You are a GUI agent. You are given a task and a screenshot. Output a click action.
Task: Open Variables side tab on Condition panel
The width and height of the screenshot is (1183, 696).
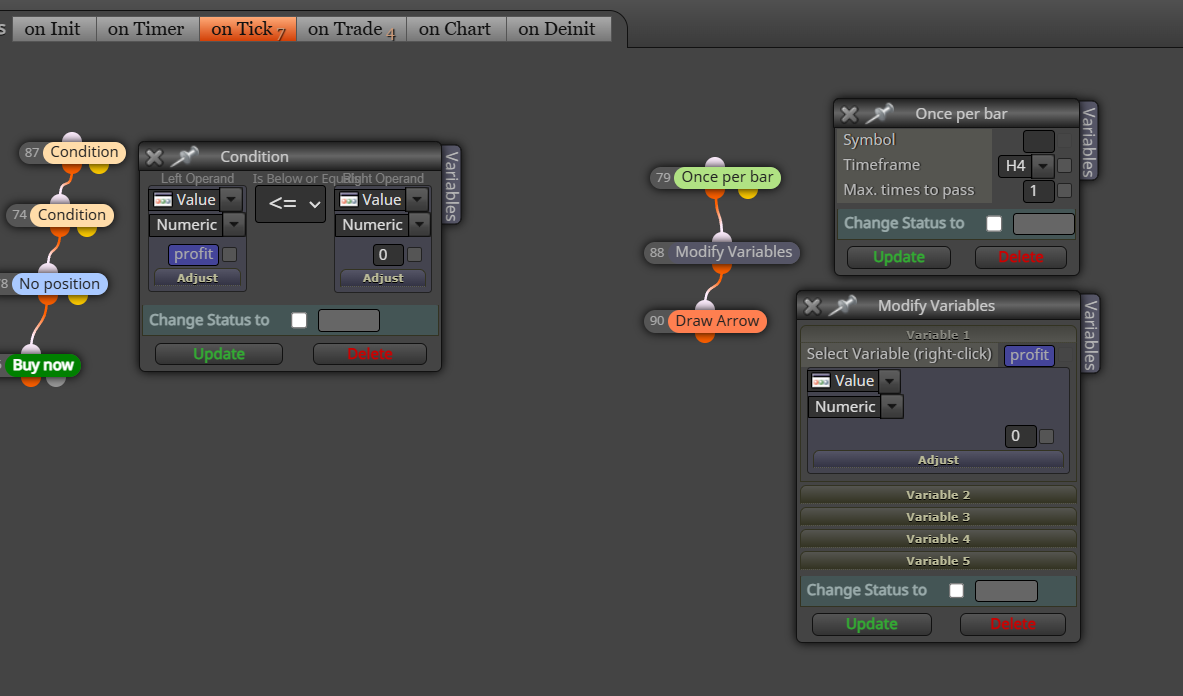(451, 185)
